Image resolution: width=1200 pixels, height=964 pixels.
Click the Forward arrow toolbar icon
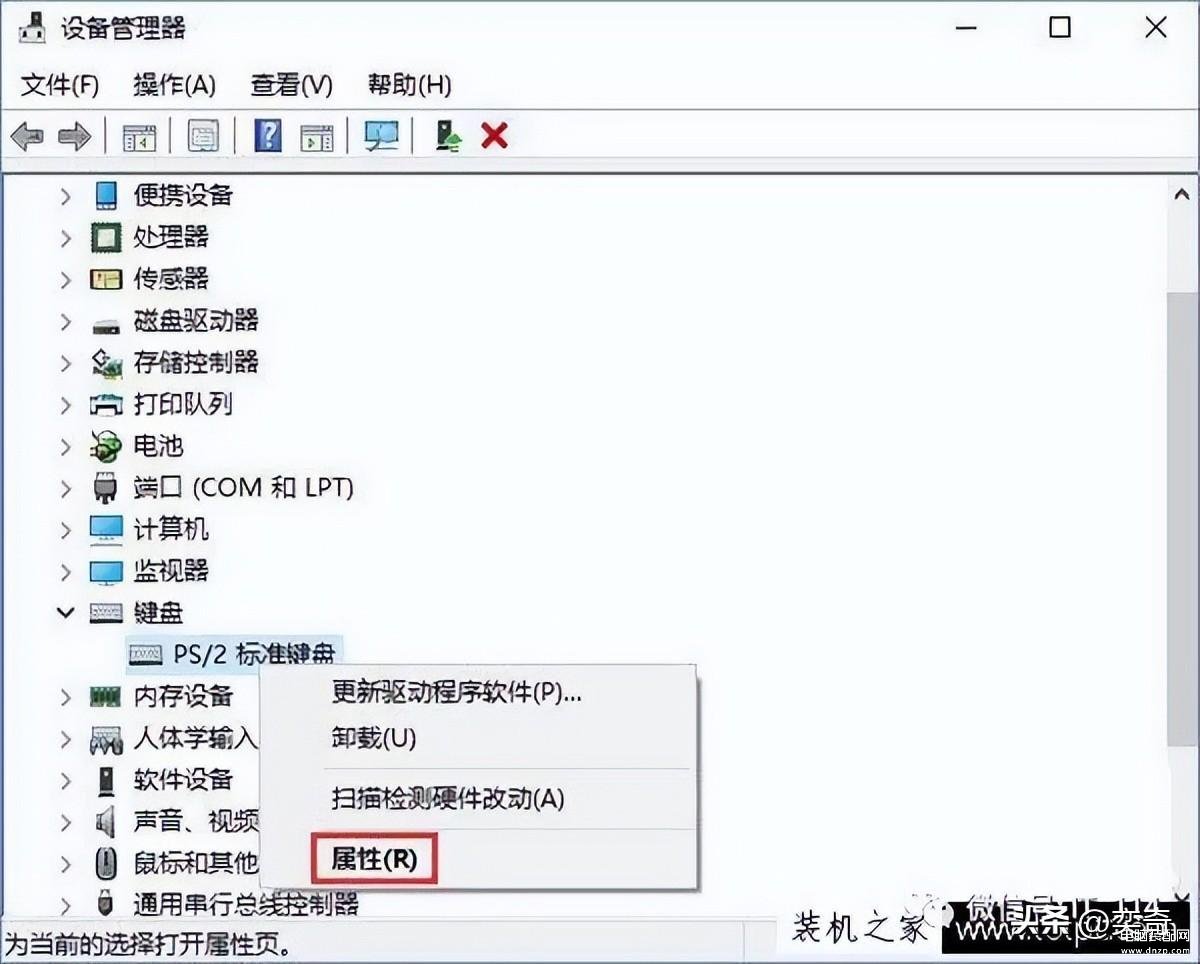pyautogui.click(x=74, y=136)
